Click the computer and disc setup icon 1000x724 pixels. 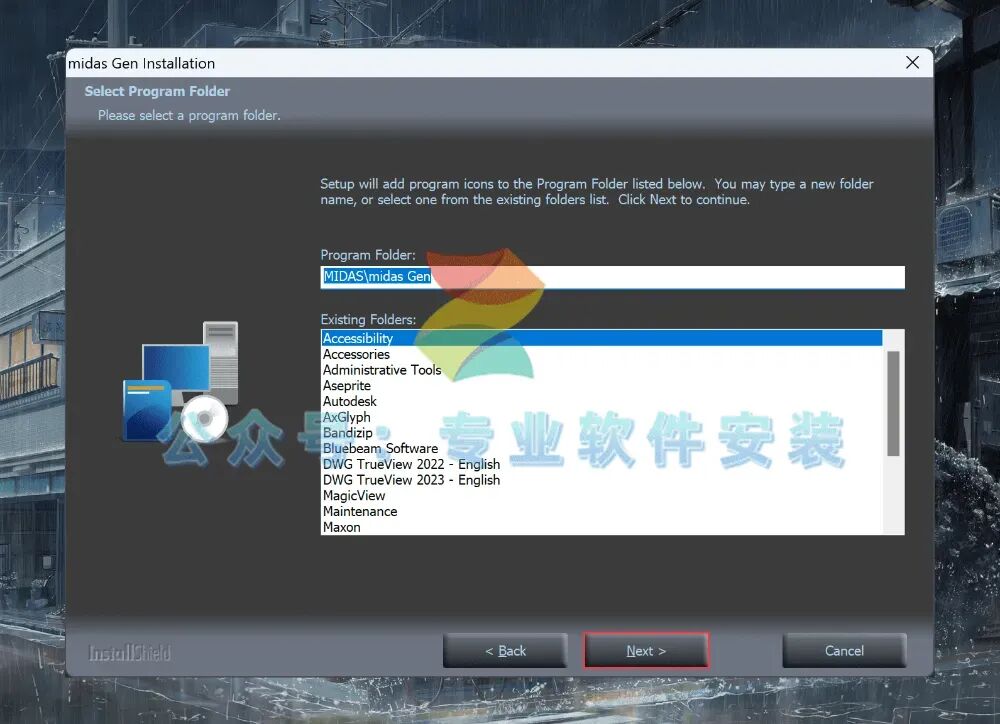point(180,381)
